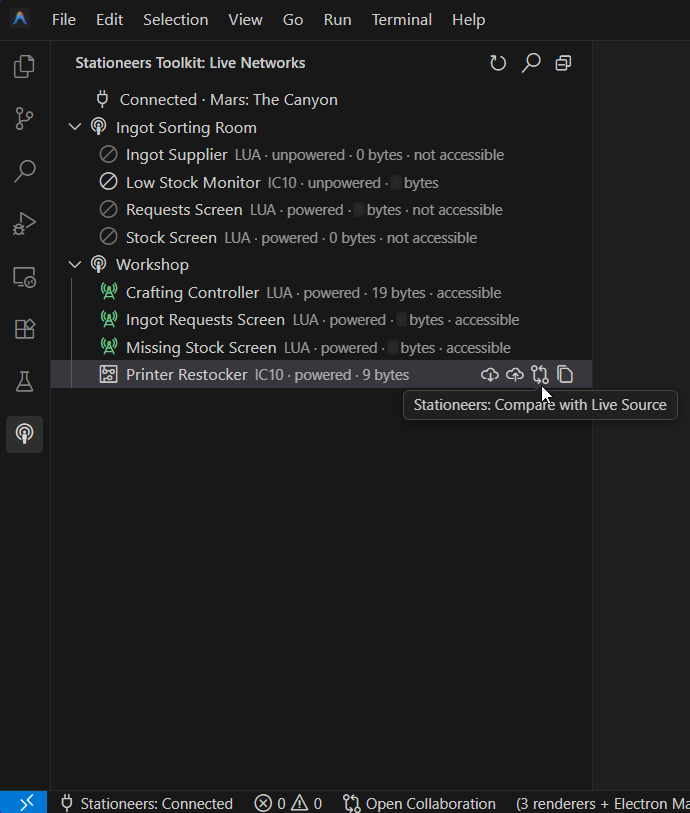
Task: Click the upload to device cloud icon
Action: click(515, 374)
